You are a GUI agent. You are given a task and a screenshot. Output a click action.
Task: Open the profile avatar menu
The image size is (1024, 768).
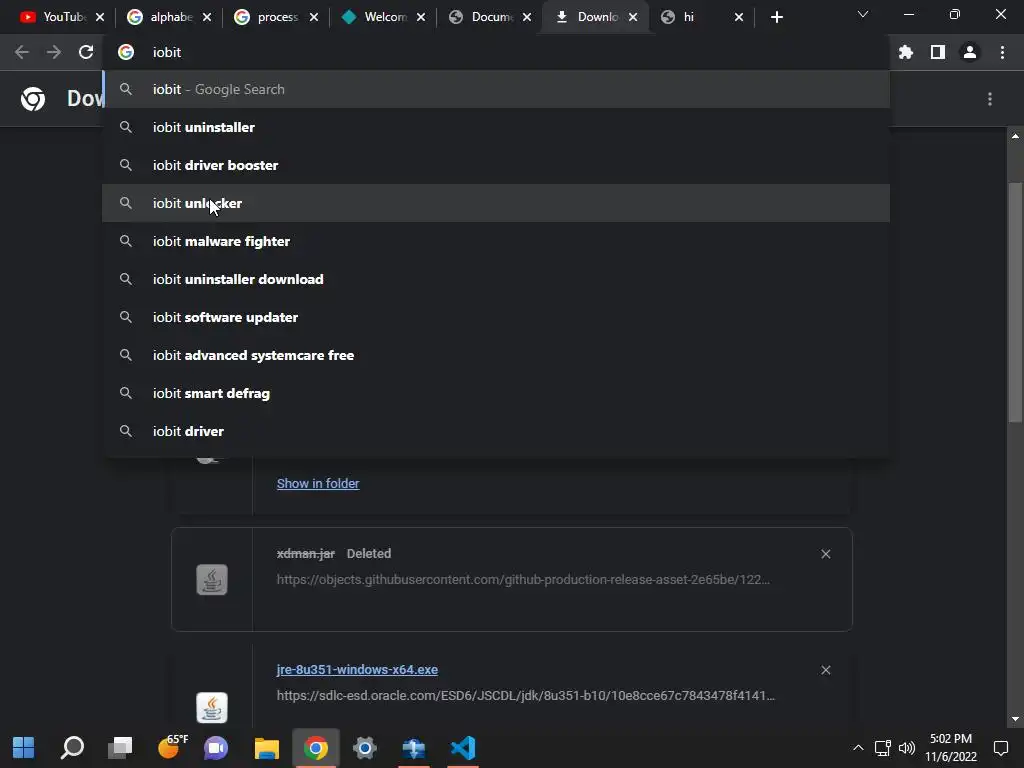coord(970,52)
